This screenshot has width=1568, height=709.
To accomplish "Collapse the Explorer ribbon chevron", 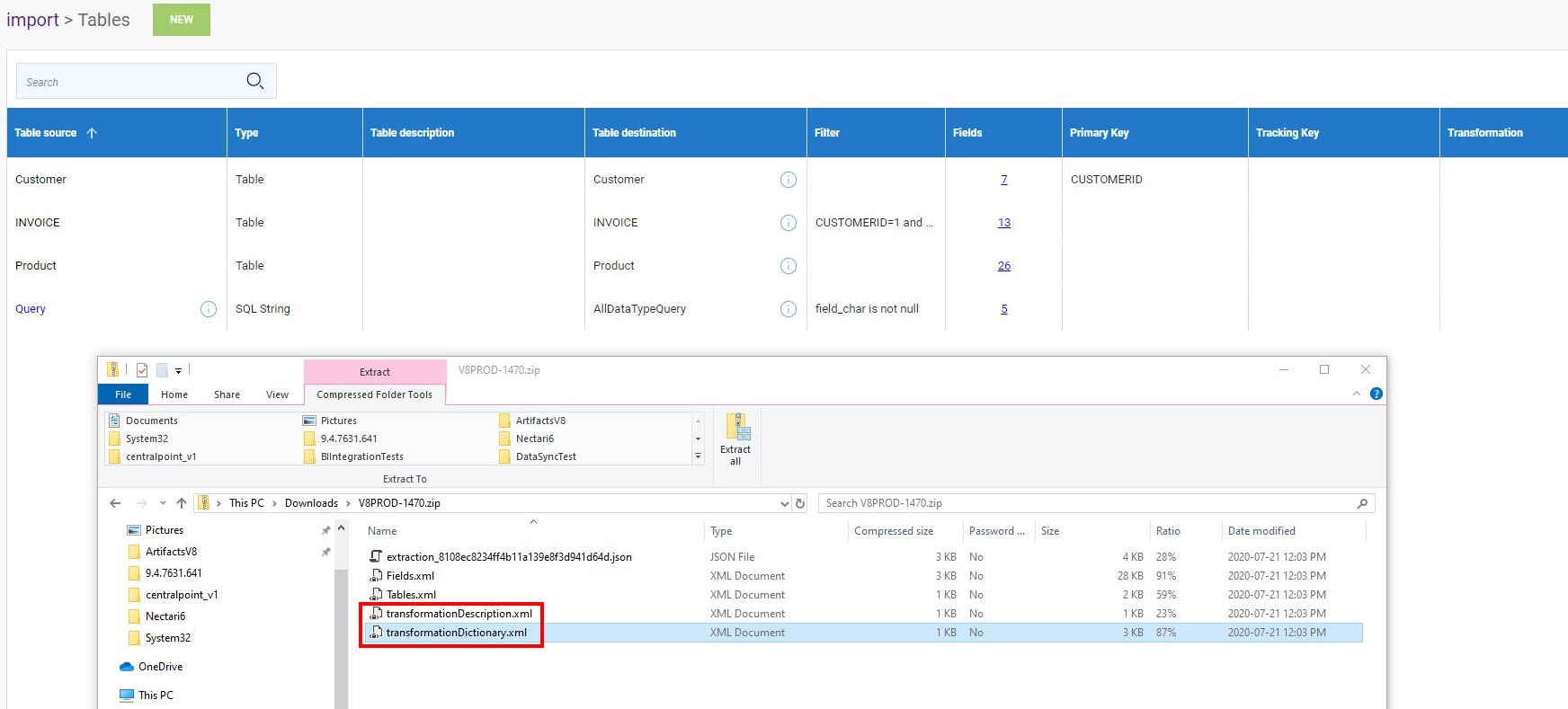I will 1356,394.
